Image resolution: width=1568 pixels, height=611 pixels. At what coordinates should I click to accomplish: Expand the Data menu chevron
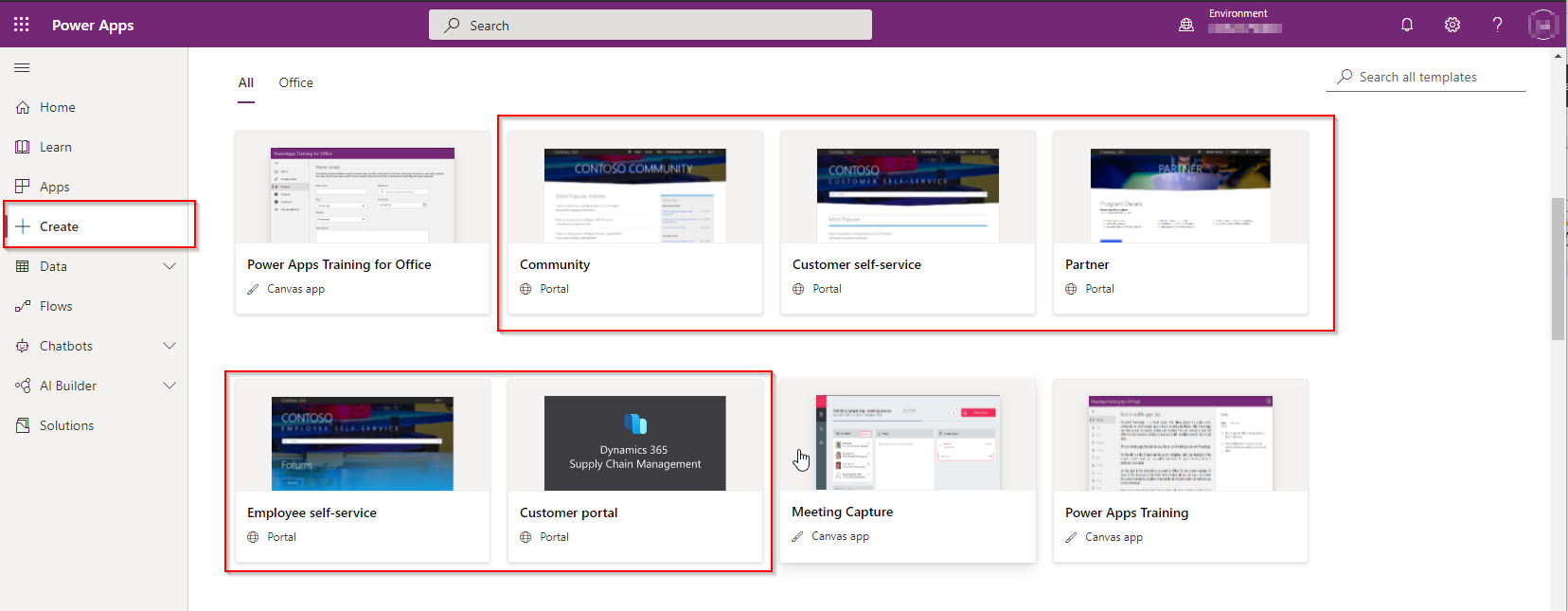tap(169, 266)
